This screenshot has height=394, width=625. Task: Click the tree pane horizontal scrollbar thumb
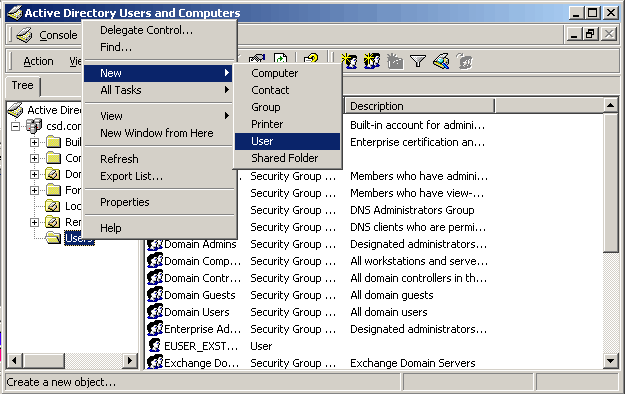(x=43, y=361)
